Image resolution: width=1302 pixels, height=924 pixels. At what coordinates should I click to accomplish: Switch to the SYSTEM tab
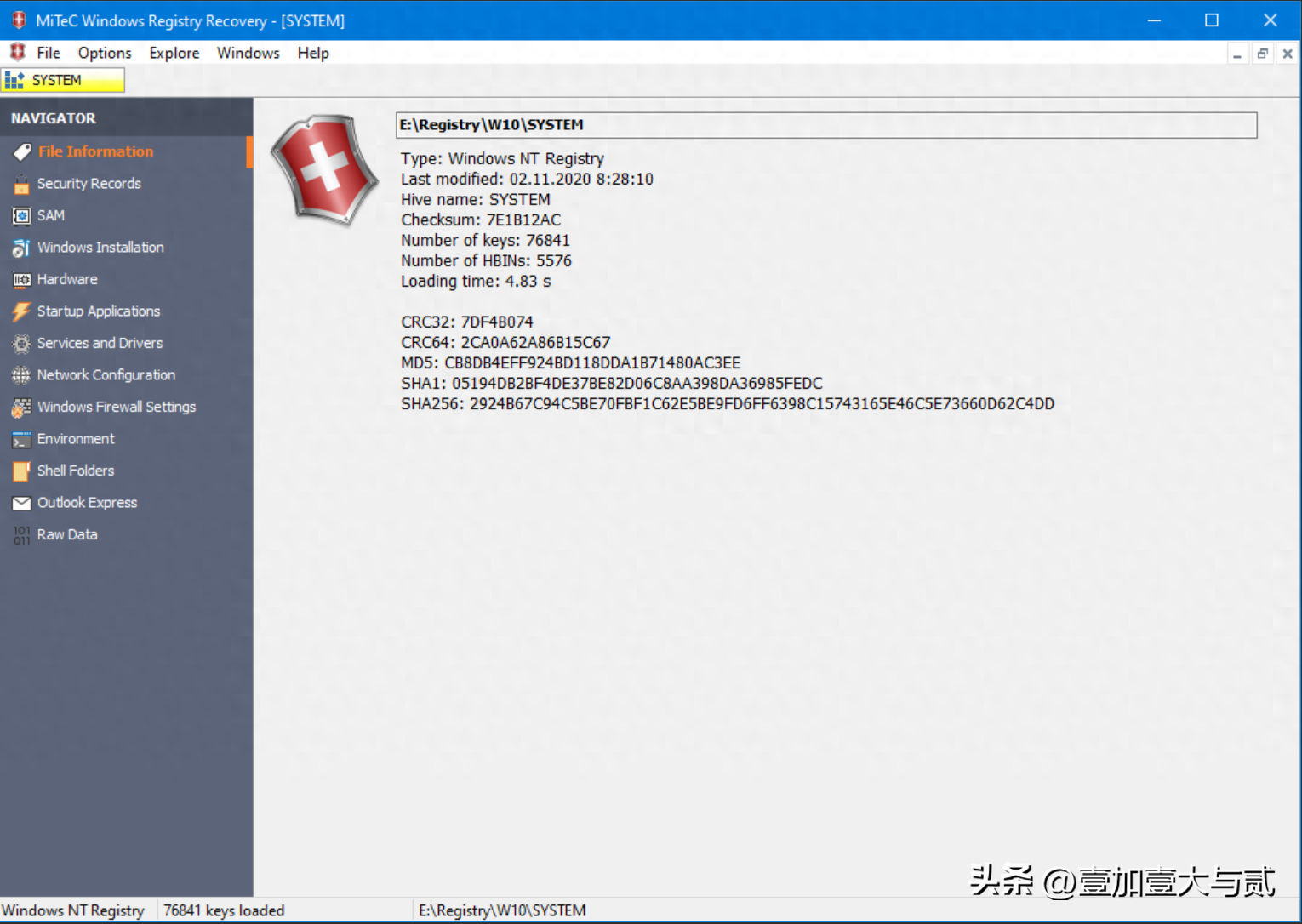point(62,79)
